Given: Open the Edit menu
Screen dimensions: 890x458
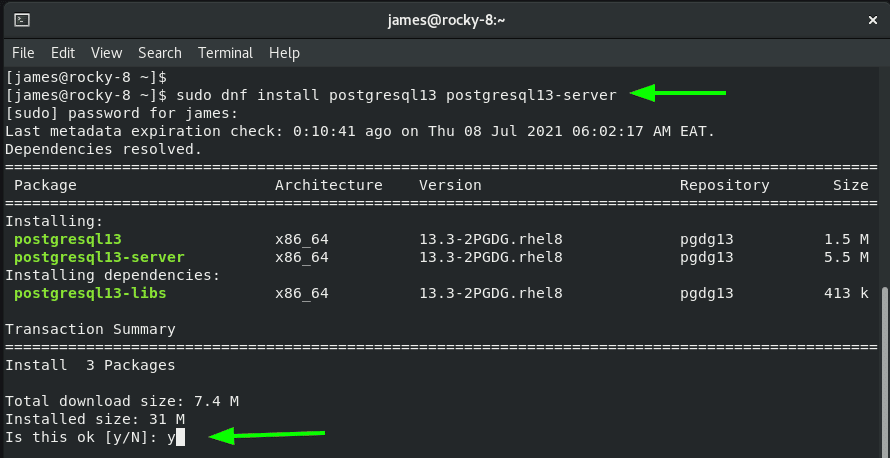Looking at the screenshot, I should point(63,53).
